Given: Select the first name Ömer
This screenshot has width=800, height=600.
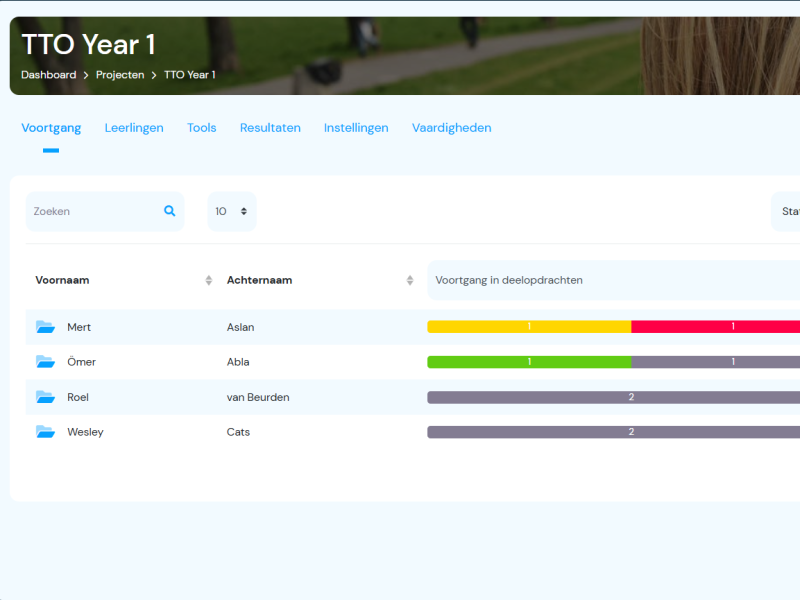Looking at the screenshot, I should (x=82, y=362).
